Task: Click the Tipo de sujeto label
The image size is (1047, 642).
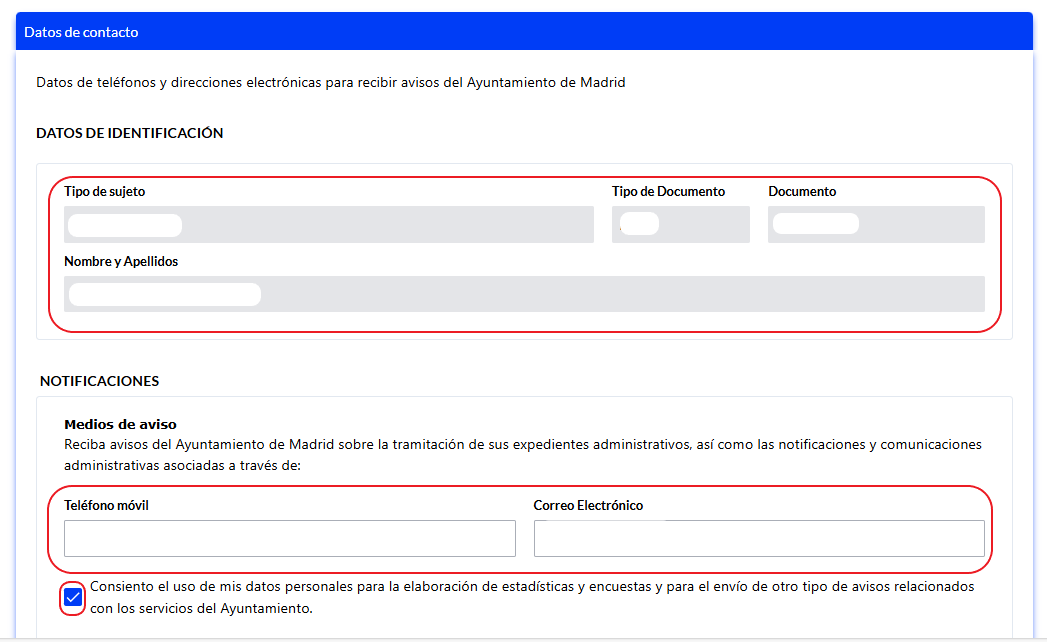Action: pos(111,191)
